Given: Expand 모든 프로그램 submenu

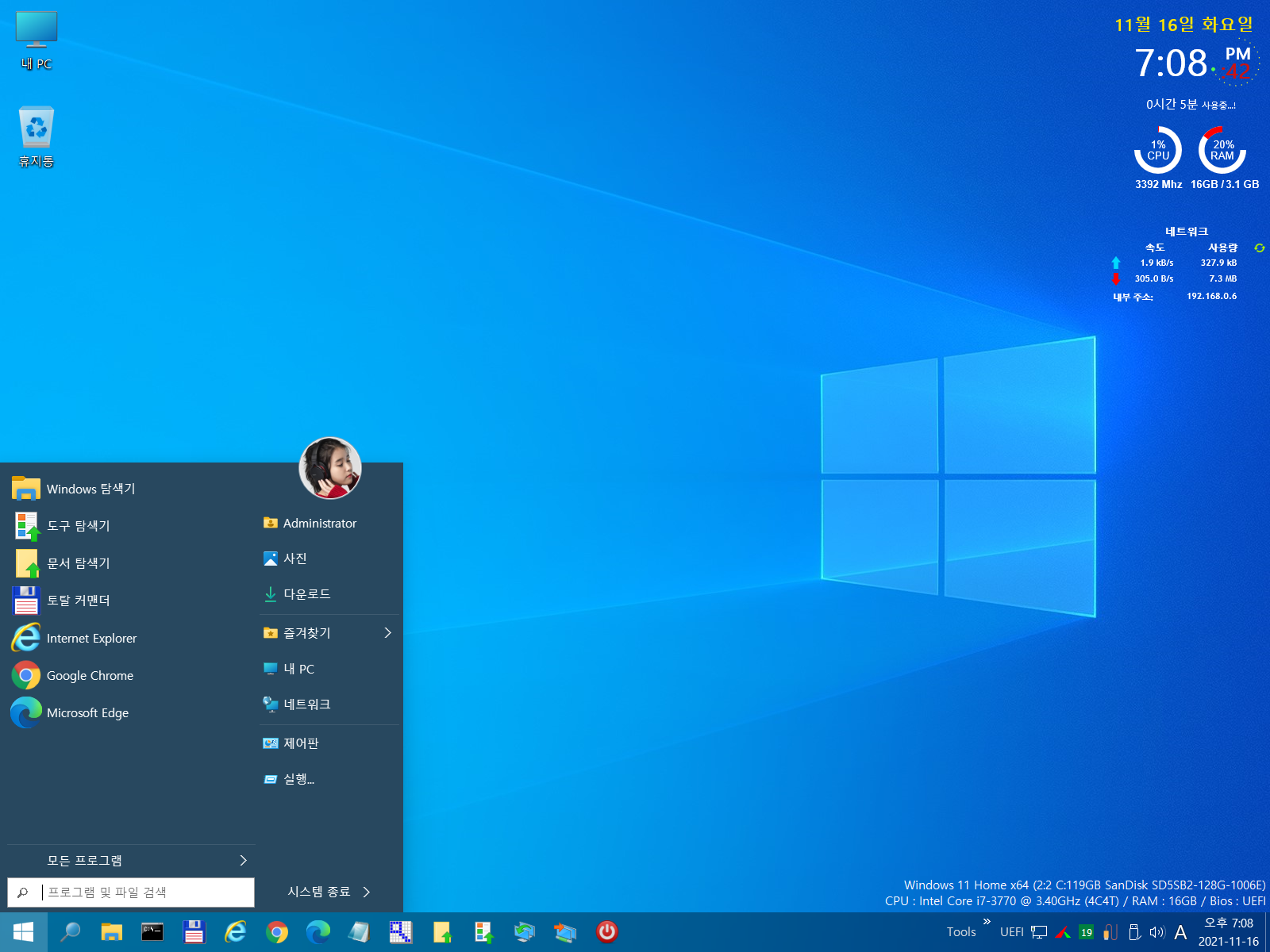Looking at the screenshot, I should pyautogui.click(x=132, y=861).
